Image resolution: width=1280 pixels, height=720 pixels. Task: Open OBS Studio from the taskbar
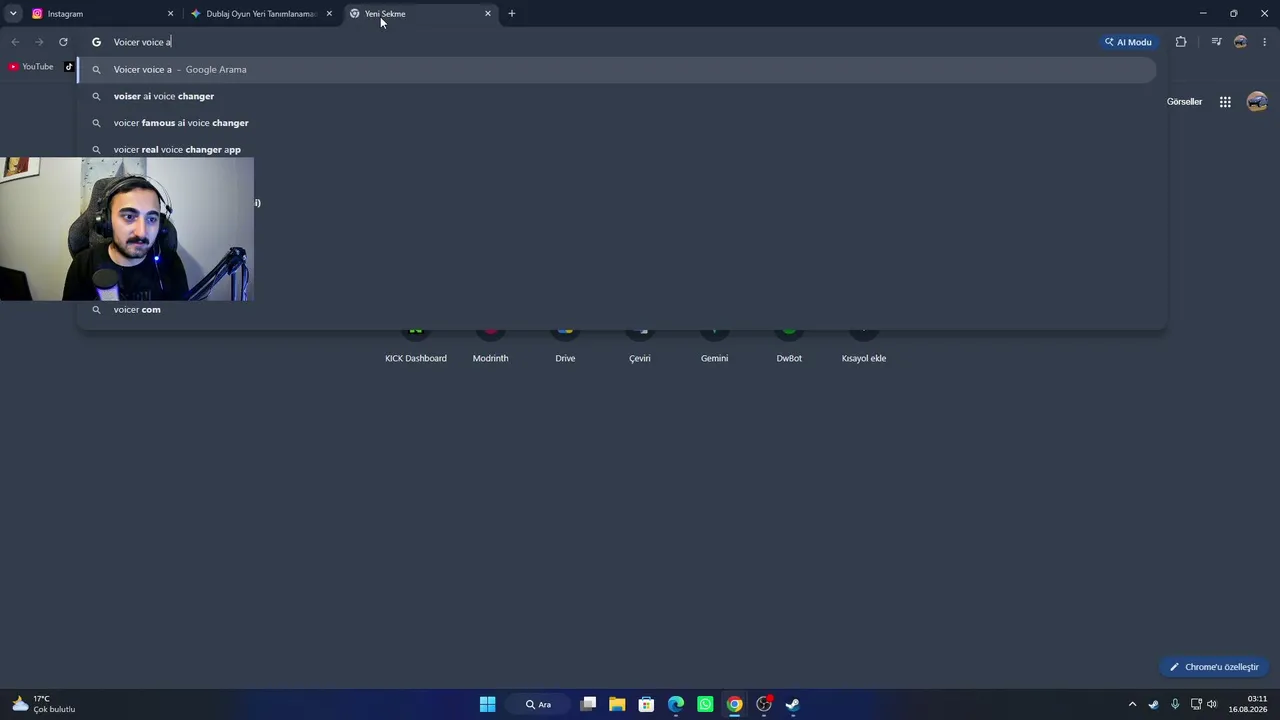click(x=764, y=704)
